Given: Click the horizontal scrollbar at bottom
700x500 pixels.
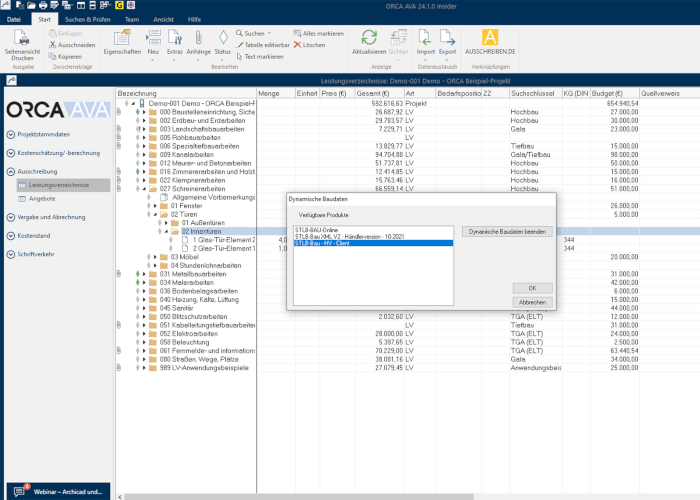Looking at the screenshot, I should click(x=298, y=496).
